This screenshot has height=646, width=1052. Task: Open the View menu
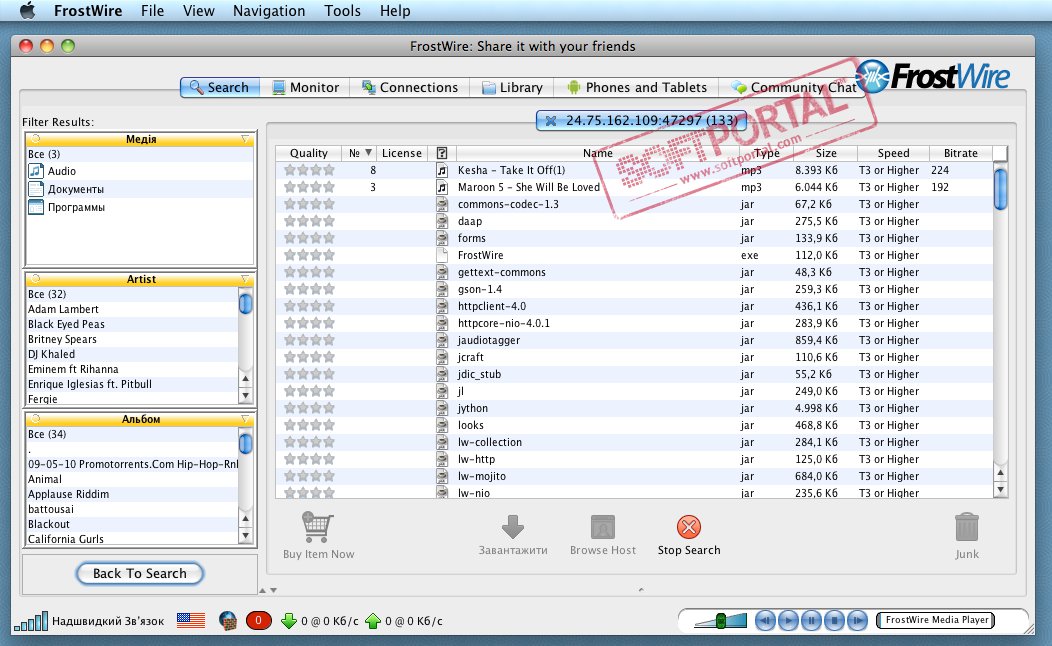pos(199,11)
